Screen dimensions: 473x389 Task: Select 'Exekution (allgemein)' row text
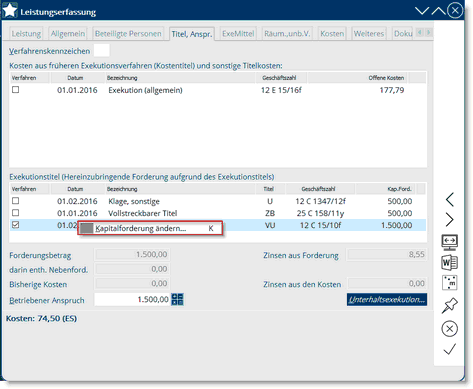pos(145,90)
